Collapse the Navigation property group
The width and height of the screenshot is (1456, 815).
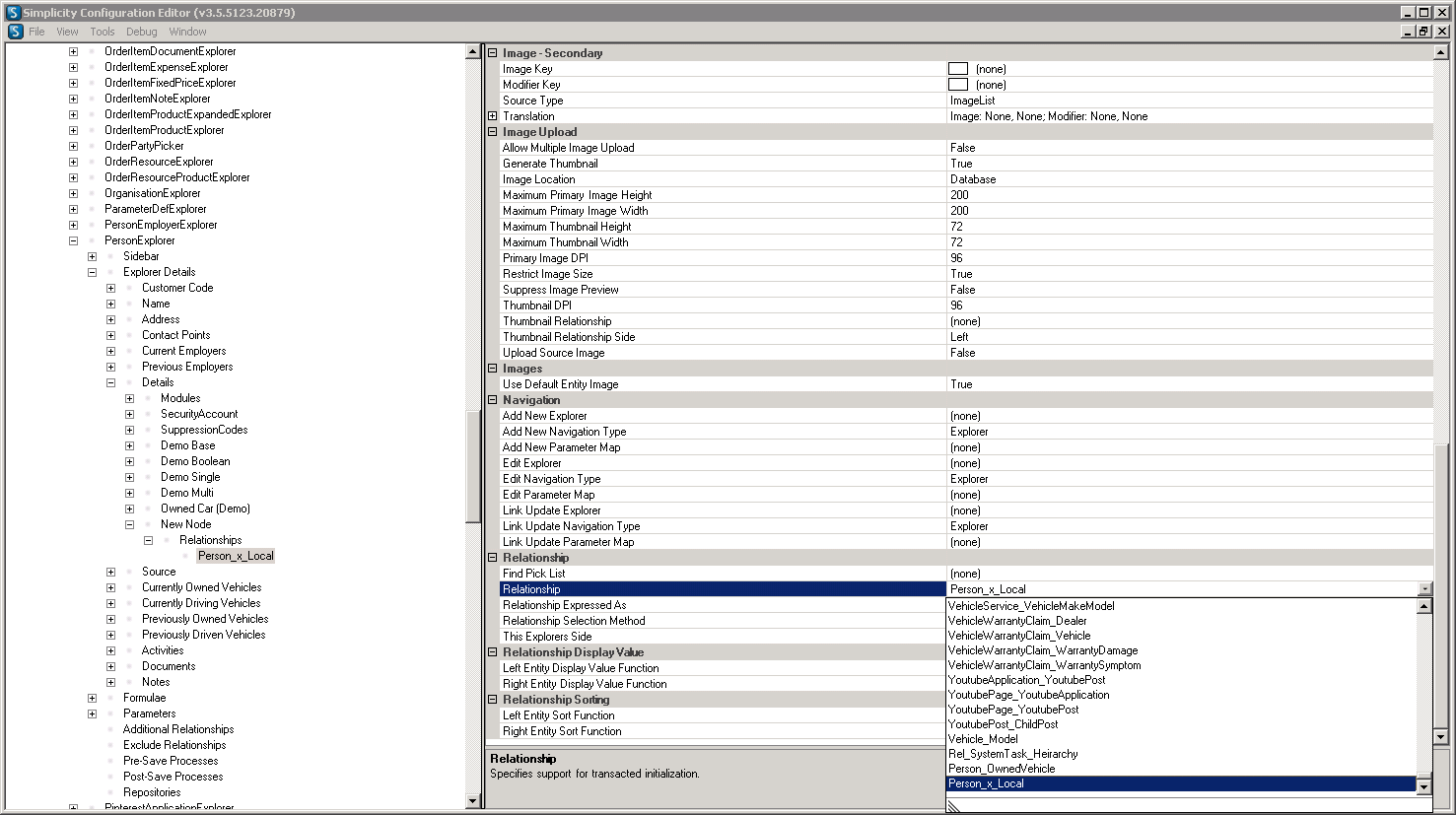(493, 400)
